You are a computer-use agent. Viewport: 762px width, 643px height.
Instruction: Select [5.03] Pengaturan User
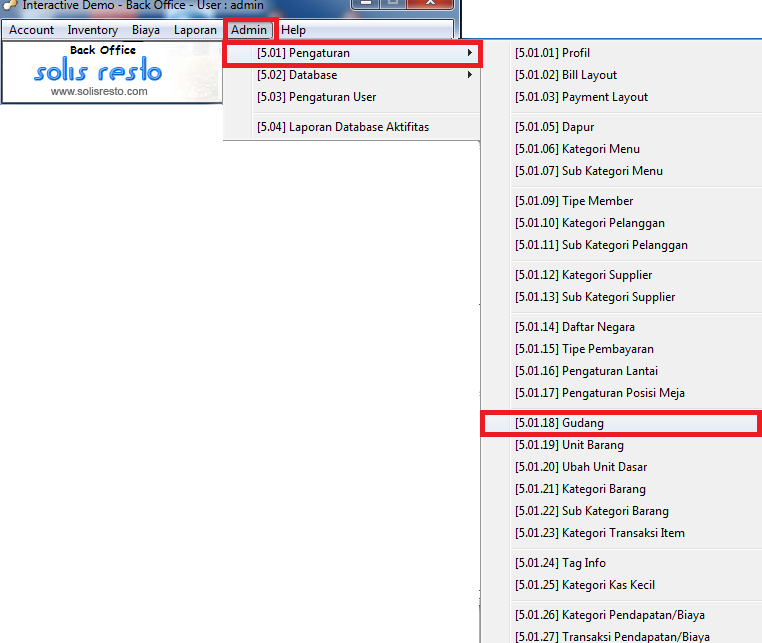(x=316, y=97)
